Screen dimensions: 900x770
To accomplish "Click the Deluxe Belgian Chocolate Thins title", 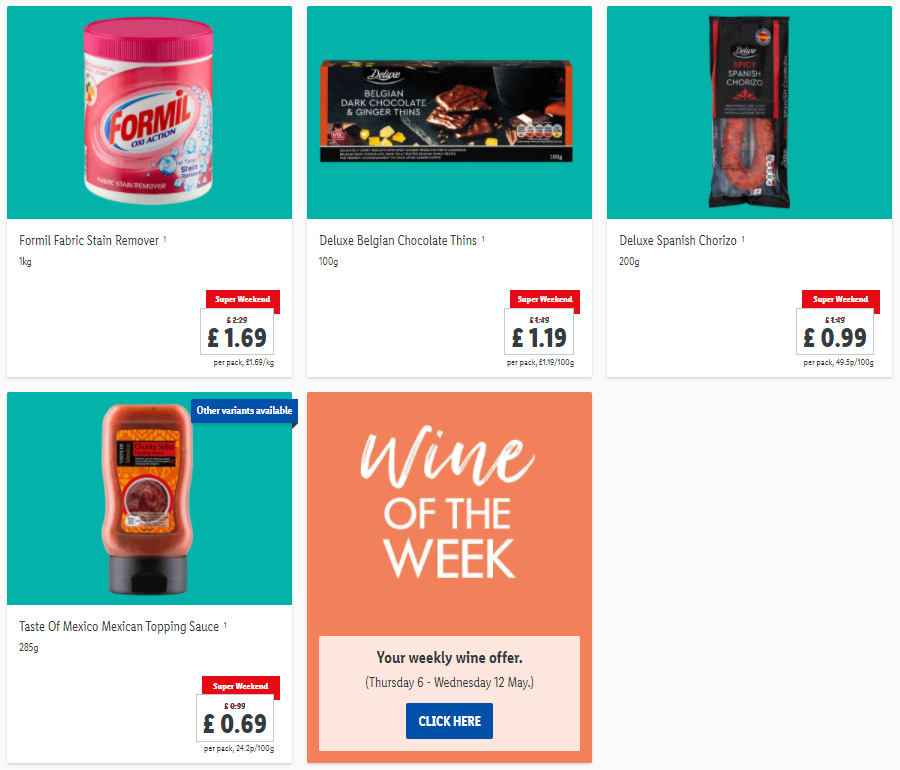I will tap(398, 240).
